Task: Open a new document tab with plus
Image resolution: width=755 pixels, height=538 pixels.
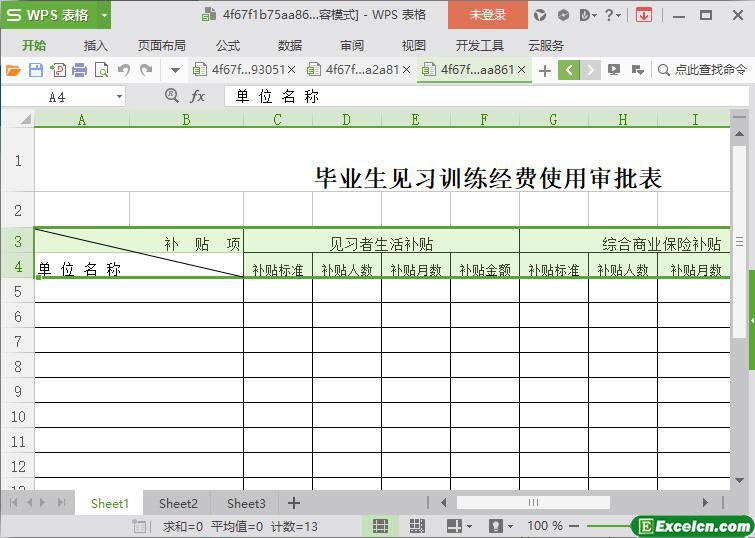Action: (544, 70)
